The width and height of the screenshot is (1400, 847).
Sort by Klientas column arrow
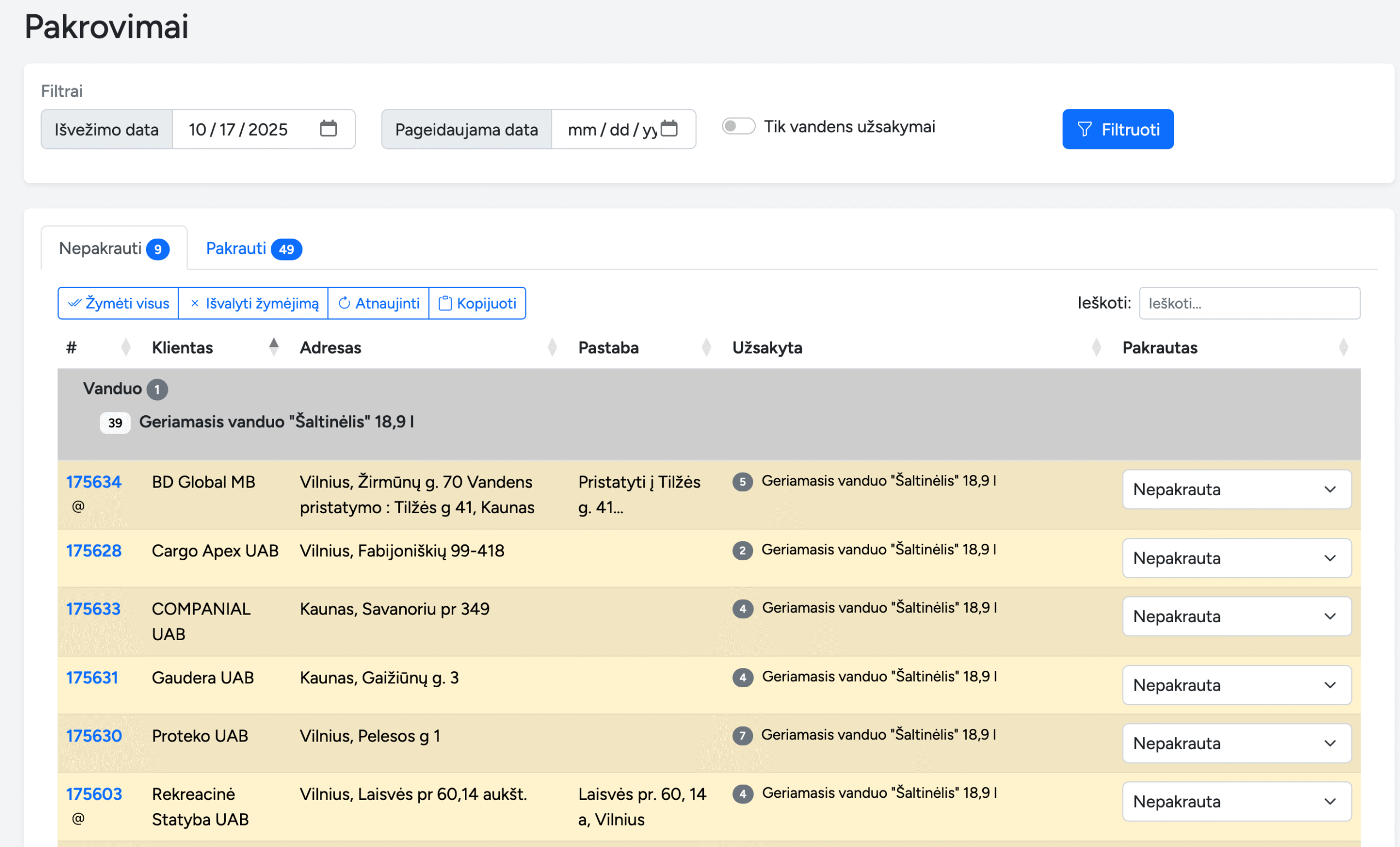click(274, 347)
